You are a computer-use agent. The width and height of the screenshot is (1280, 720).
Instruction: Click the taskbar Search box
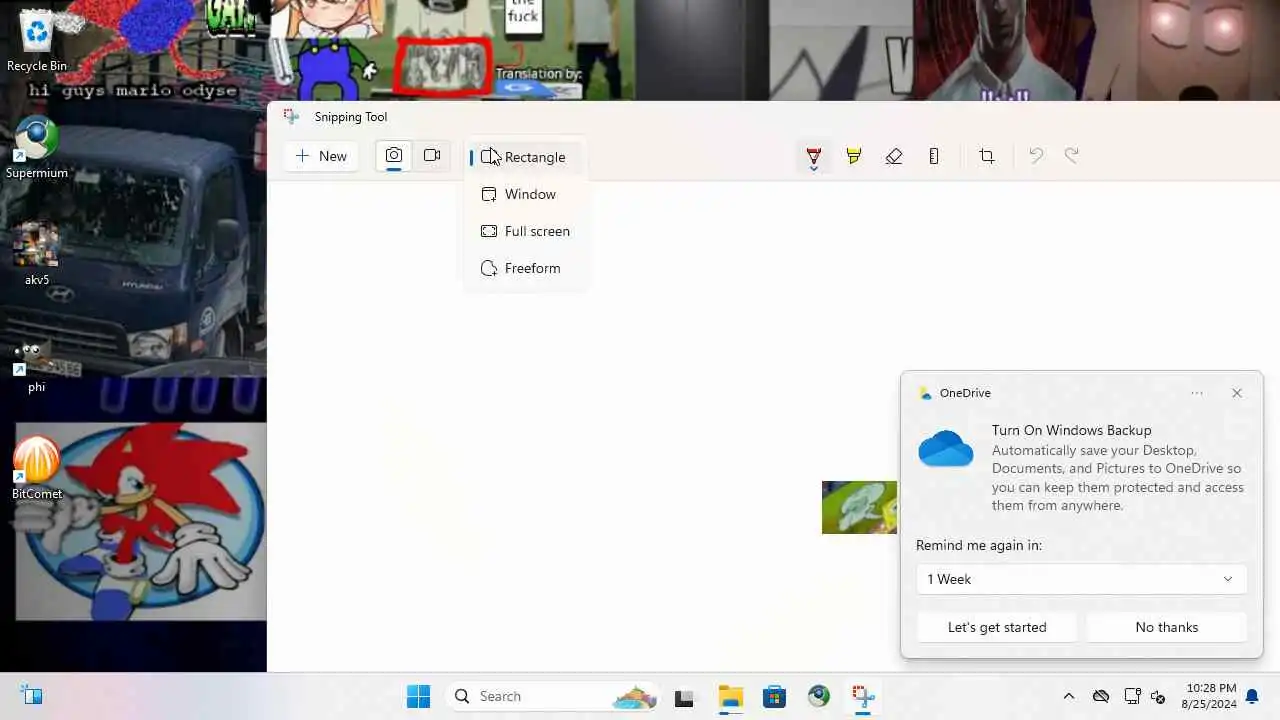click(x=552, y=696)
